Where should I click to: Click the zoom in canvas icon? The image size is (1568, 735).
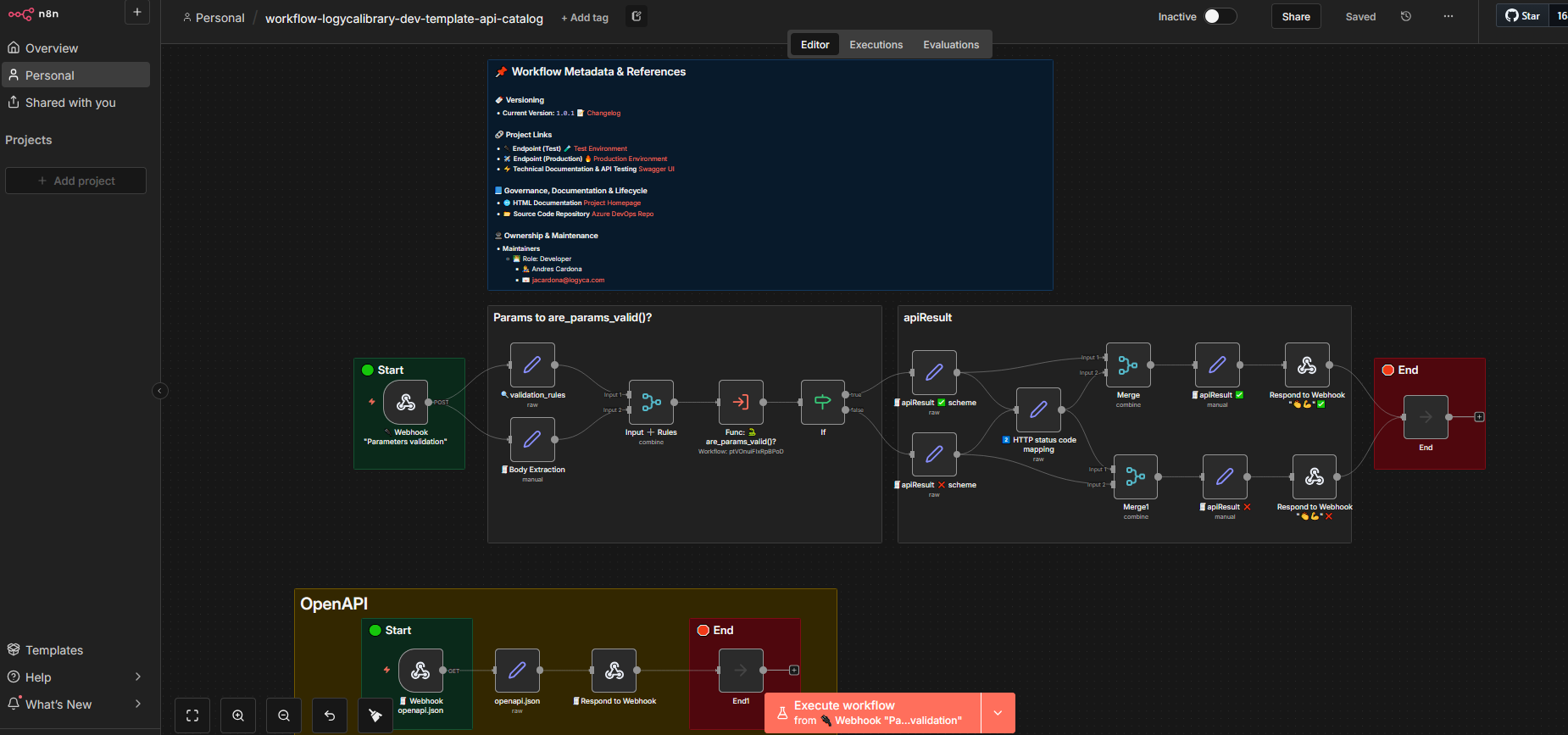pos(238,716)
